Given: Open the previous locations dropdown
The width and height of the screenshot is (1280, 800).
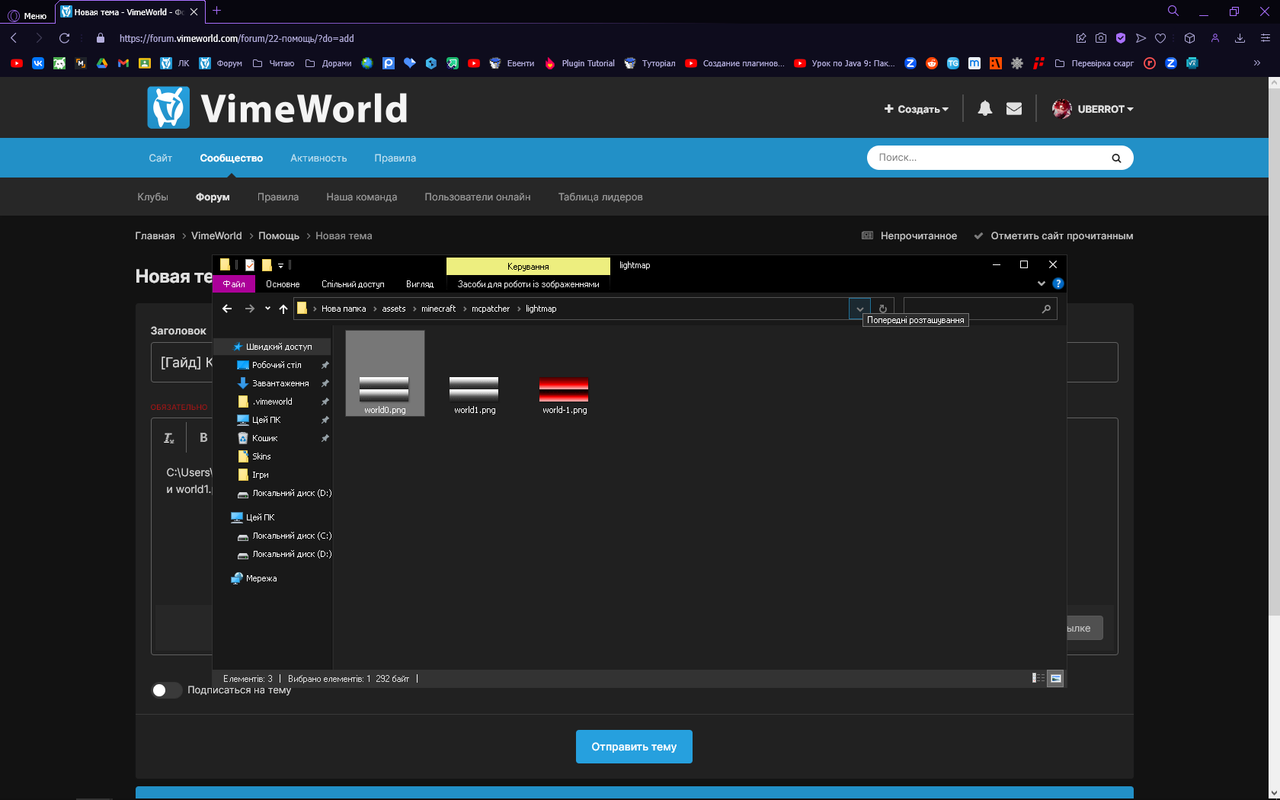Looking at the screenshot, I should coord(859,309).
